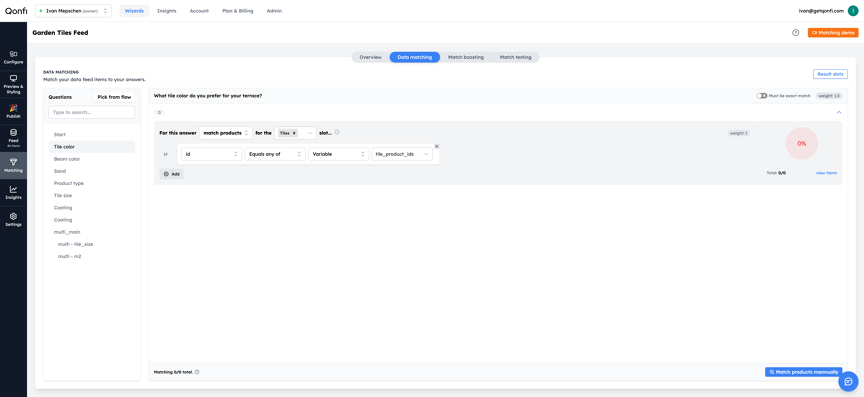This screenshot has width=864, height=397.
Task: Go to Plan & Billing
Action: [x=237, y=11]
